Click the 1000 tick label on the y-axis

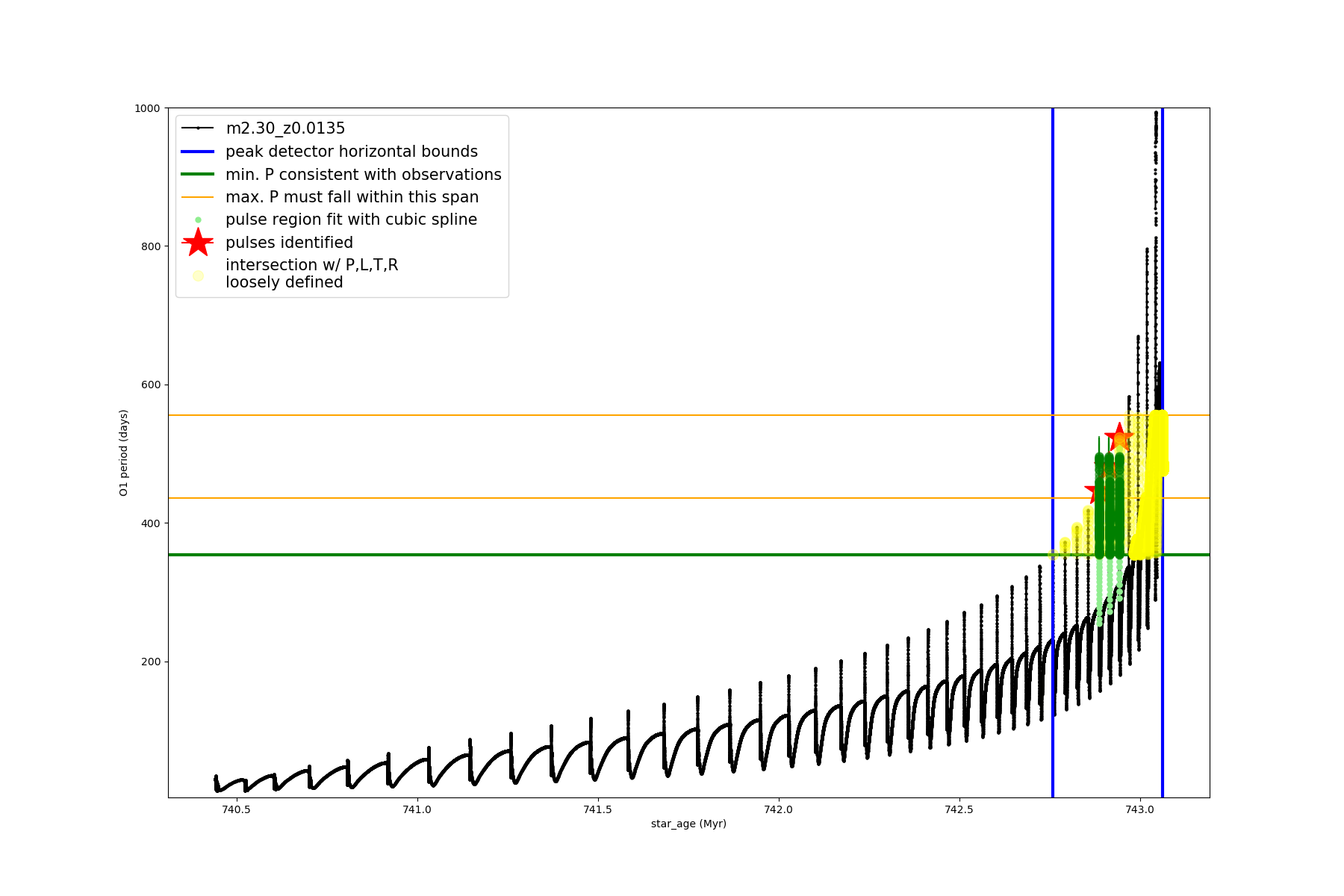[147, 108]
